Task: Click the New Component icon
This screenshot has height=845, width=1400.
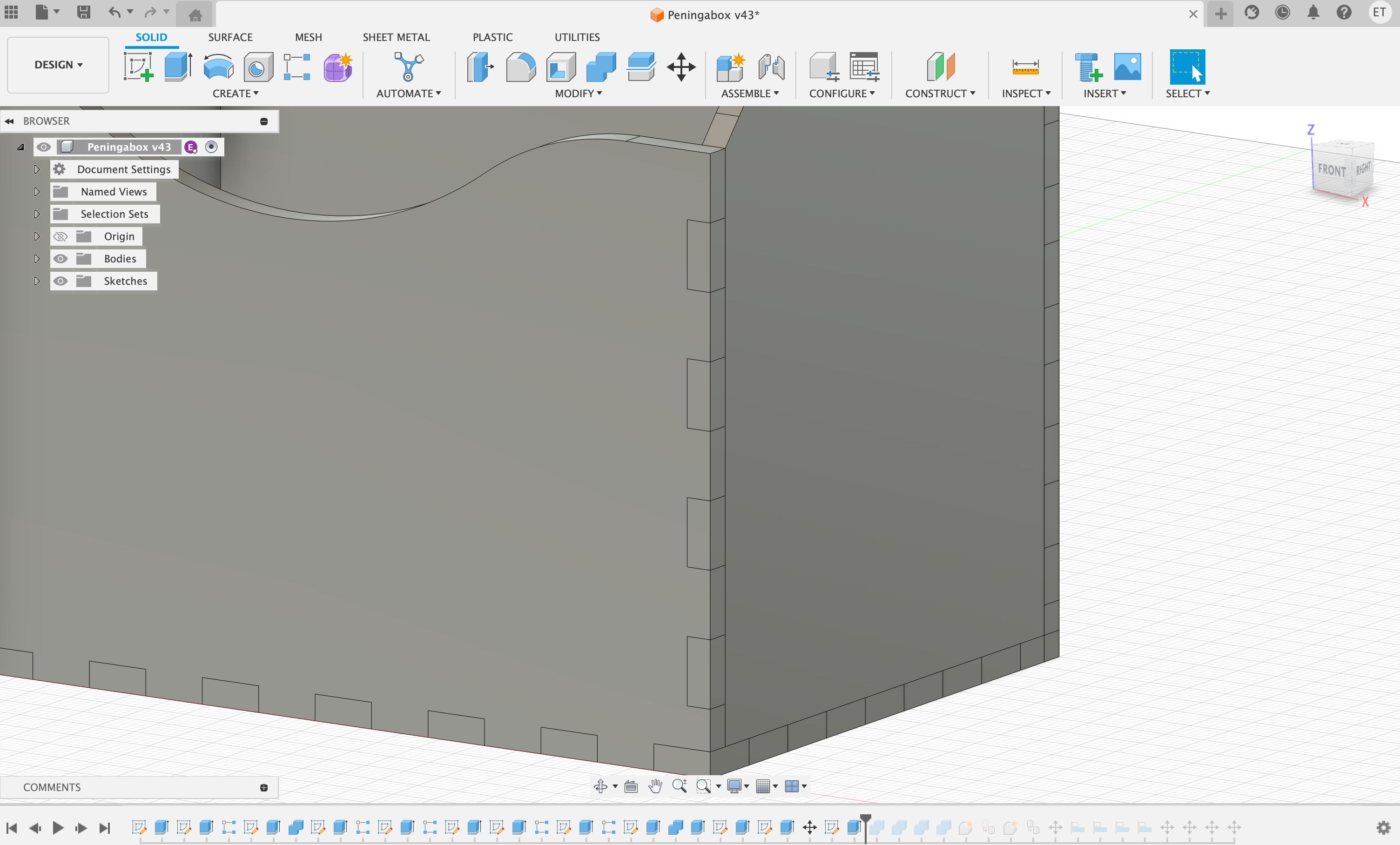Action: pyautogui.click(x=731, y=67)
